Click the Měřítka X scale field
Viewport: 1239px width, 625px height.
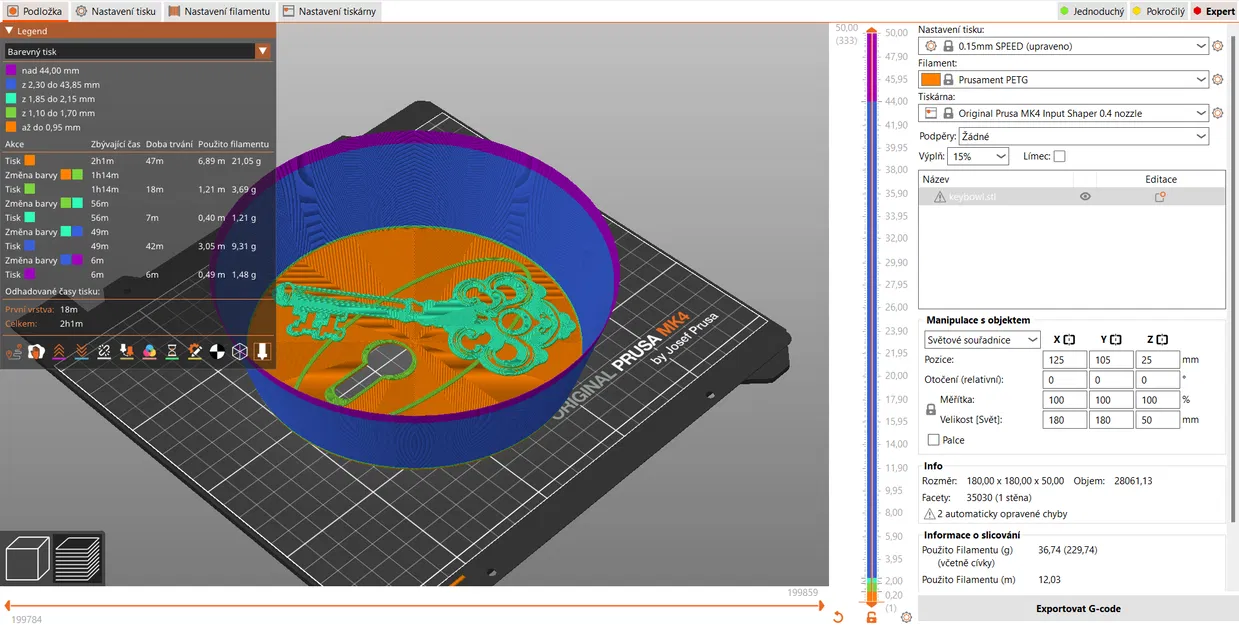1063,400
